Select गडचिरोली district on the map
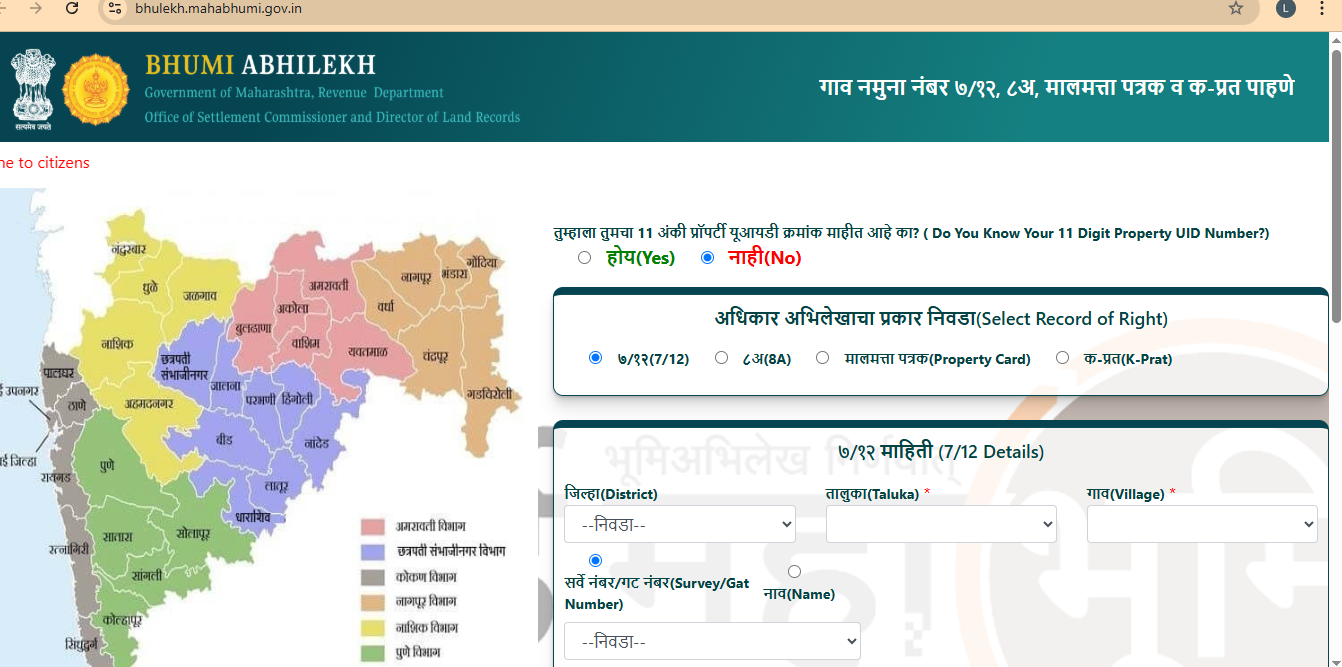1342x667 pixels. (x=489, y=393)
